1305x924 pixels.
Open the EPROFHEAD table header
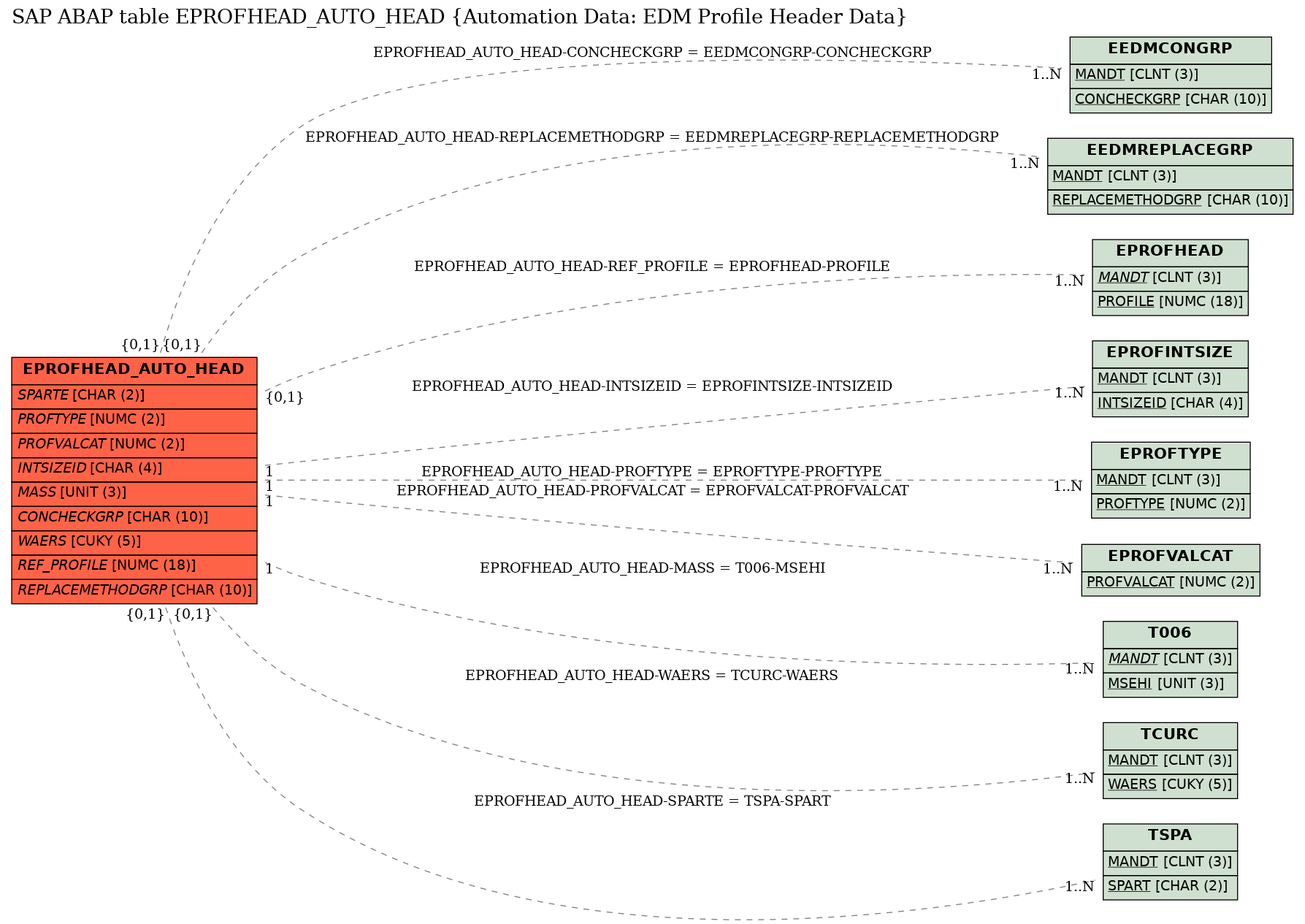[1170, 252]
